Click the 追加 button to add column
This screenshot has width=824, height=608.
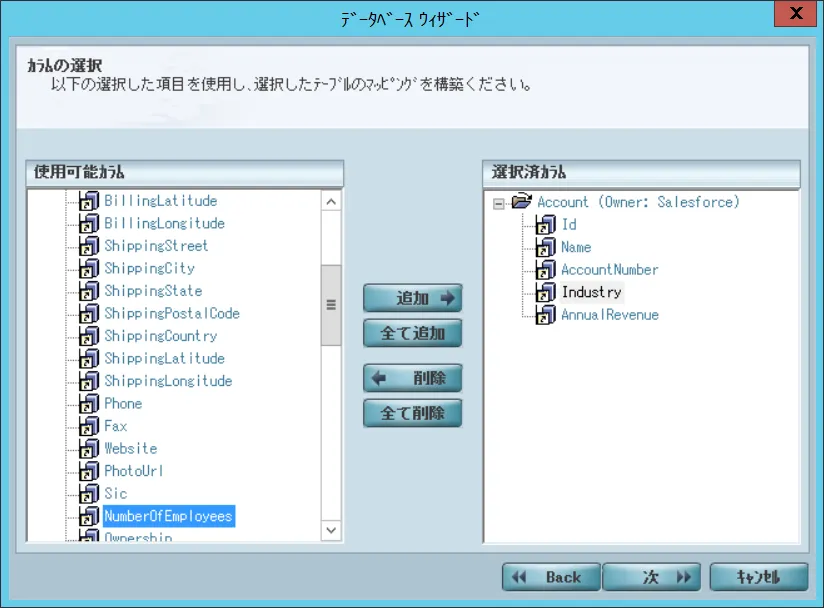pos(412,297)
